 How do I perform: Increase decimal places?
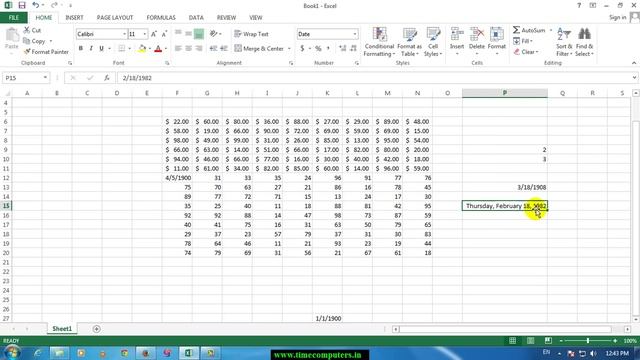pyautogui.click(x=342, y=49)
